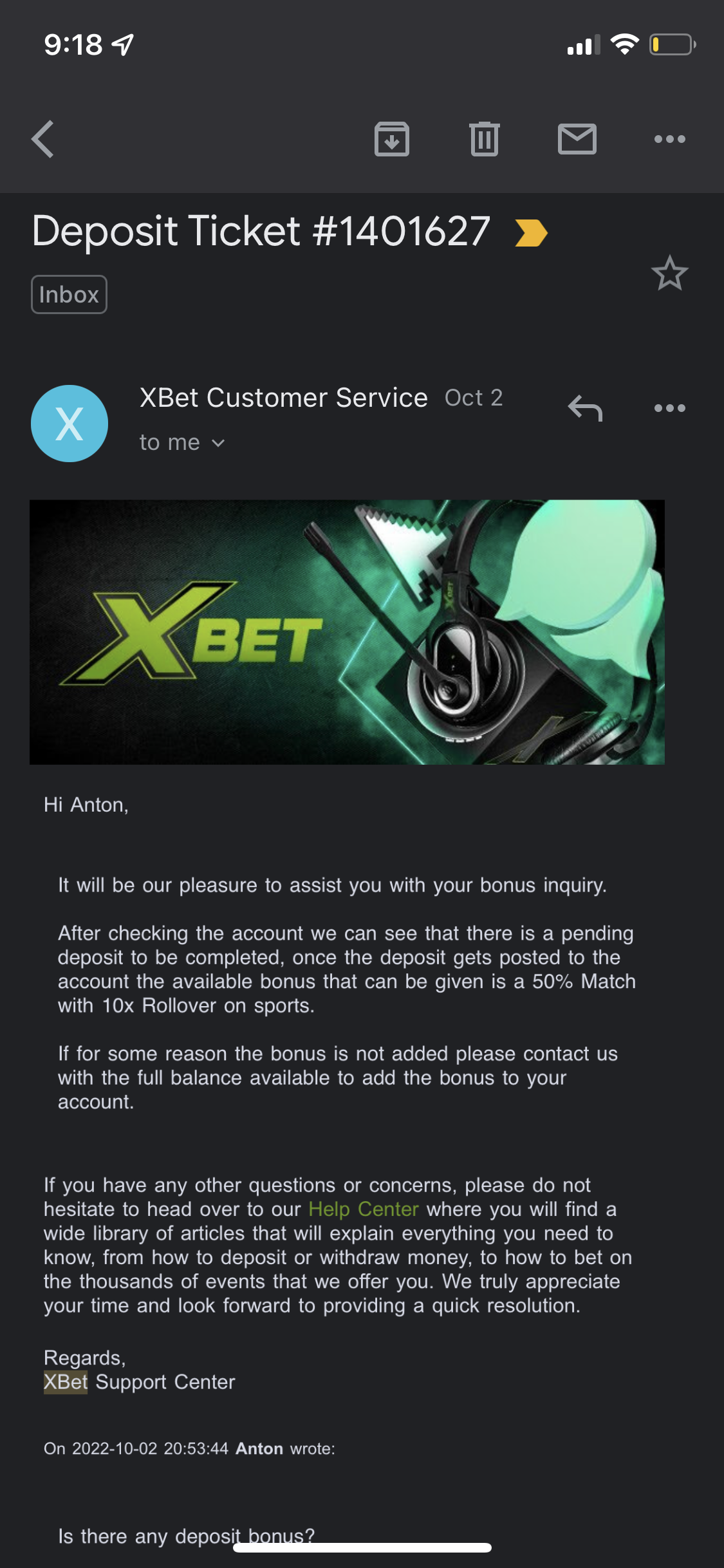Tap the home indicator bar at the bottom

[x=362, y=1548]
